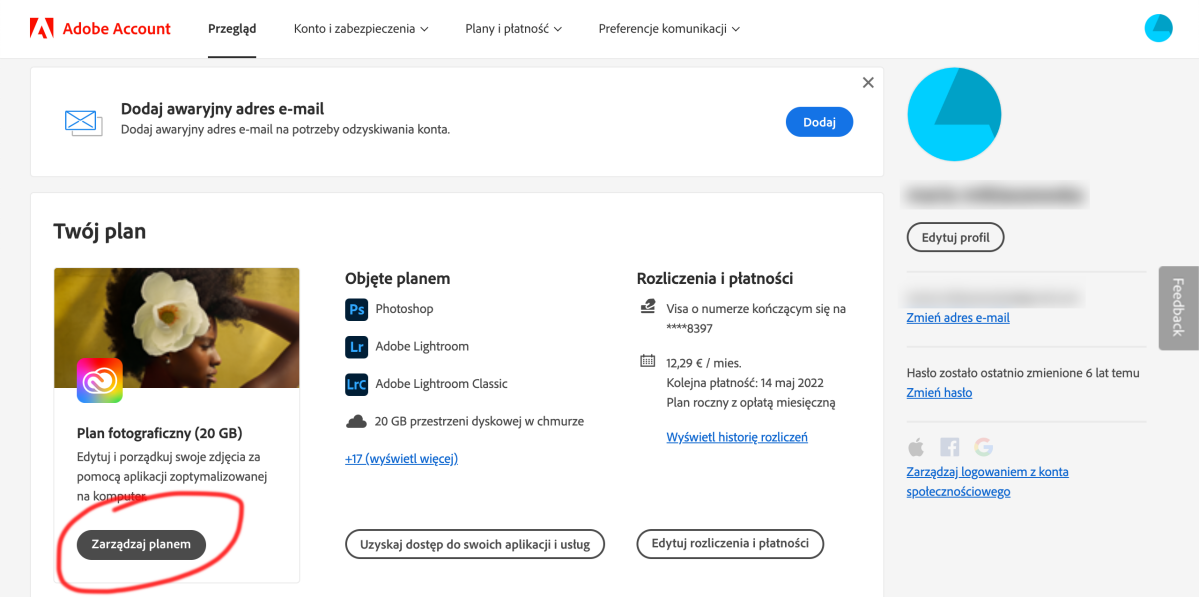The height and width of the screenshot is (597, 1199).
Task: Click the Apple social login icon
Action: click(915, 447)
